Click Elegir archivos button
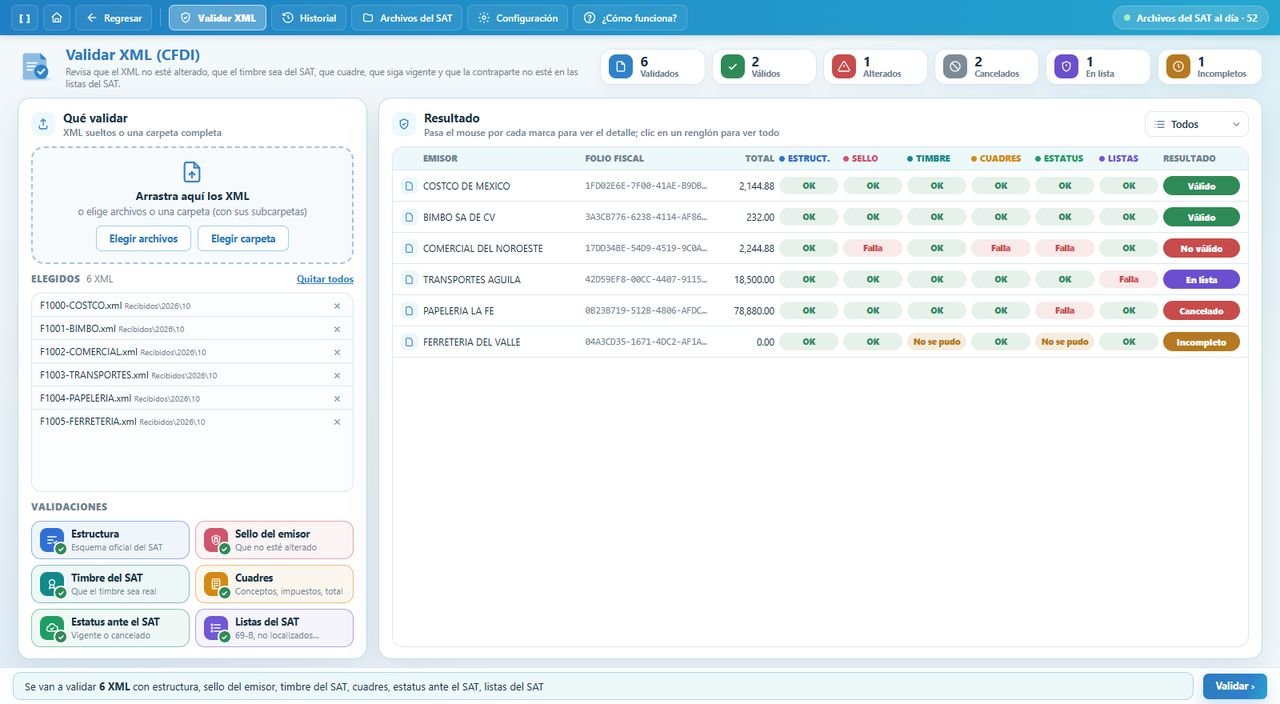Screen dimensions: 1280x704 coord(144,238)
